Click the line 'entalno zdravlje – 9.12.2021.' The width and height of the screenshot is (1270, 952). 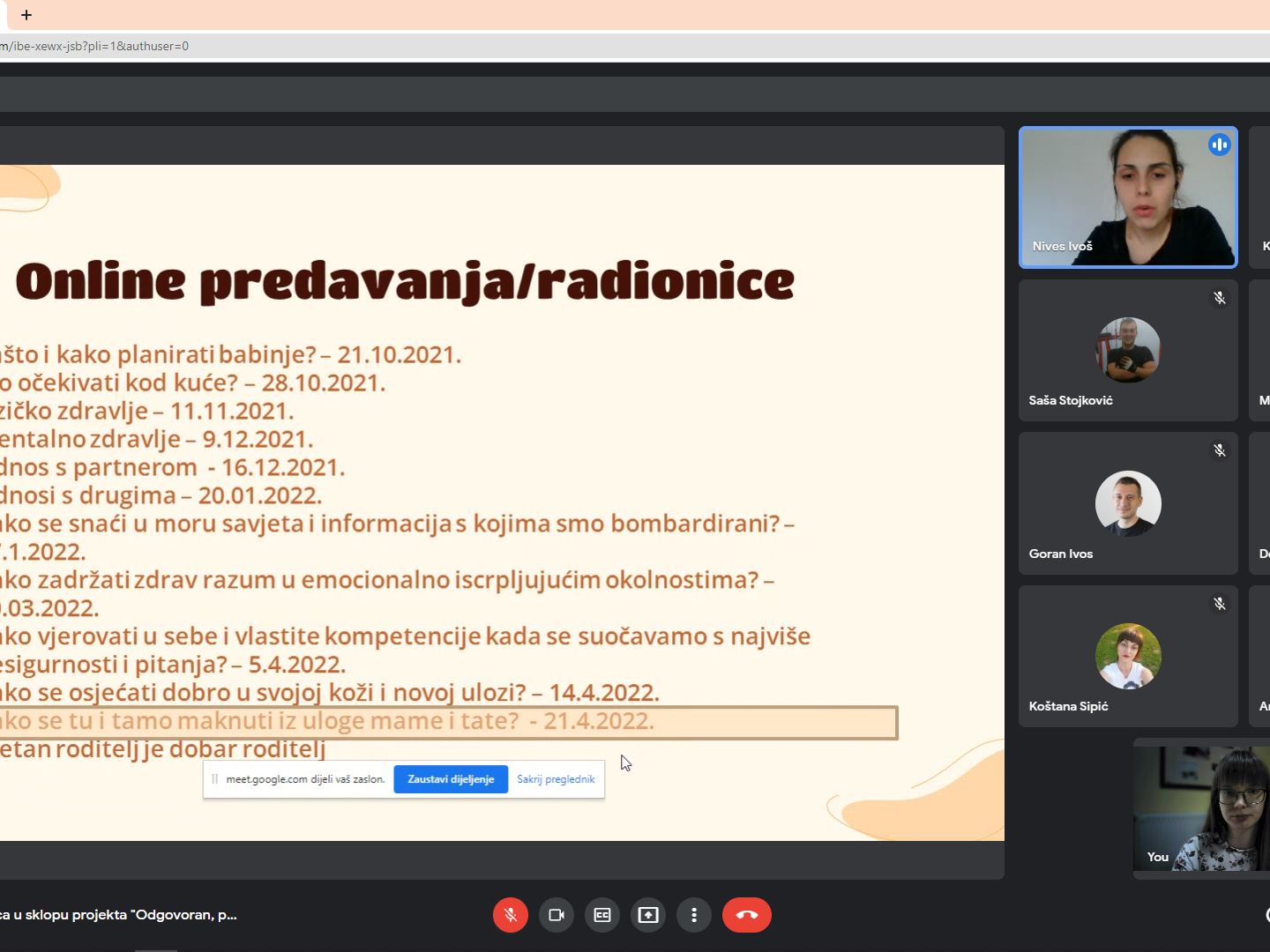tap(156, 439)
